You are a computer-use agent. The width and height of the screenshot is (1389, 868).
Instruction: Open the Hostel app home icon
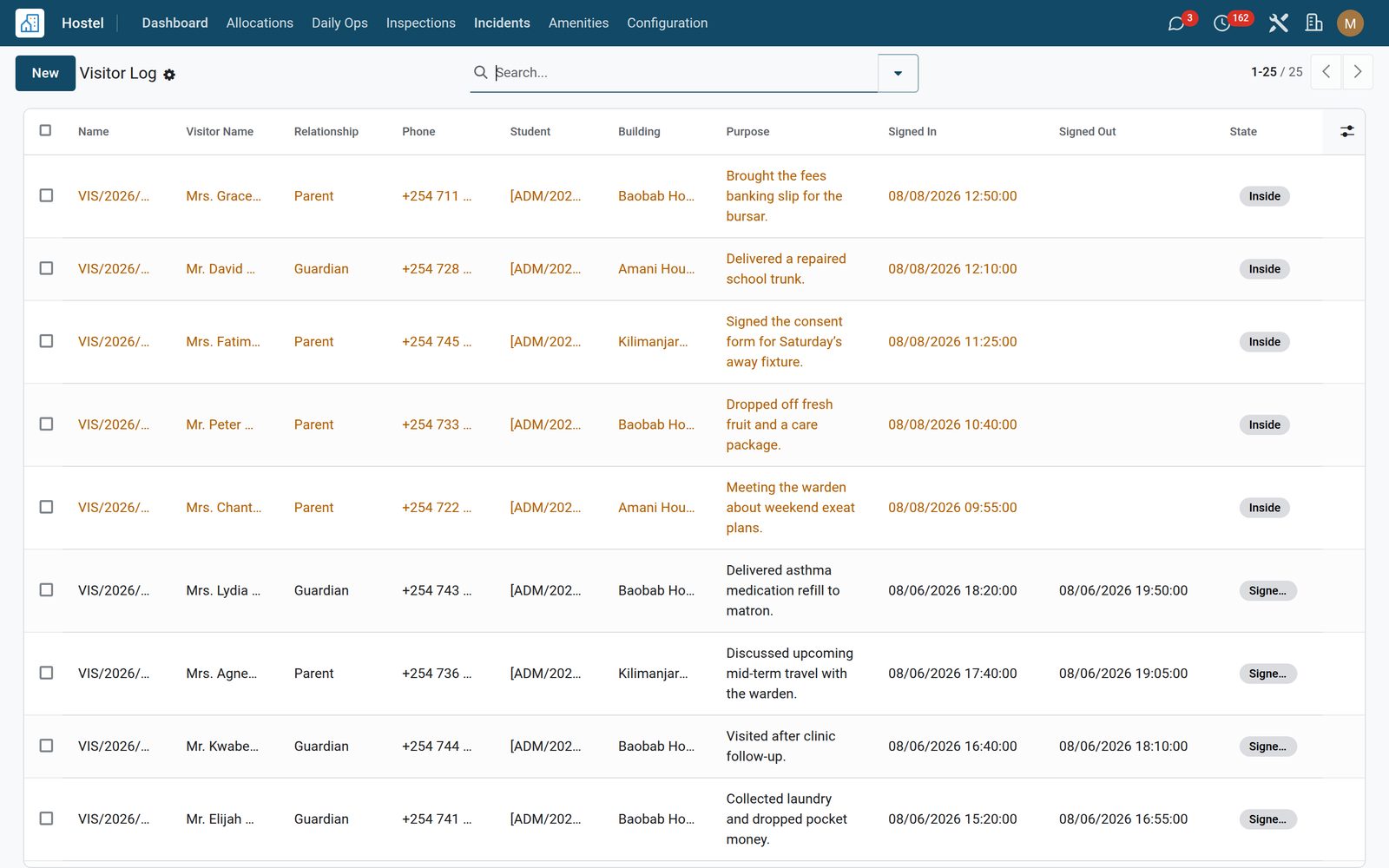pos(30,23)
